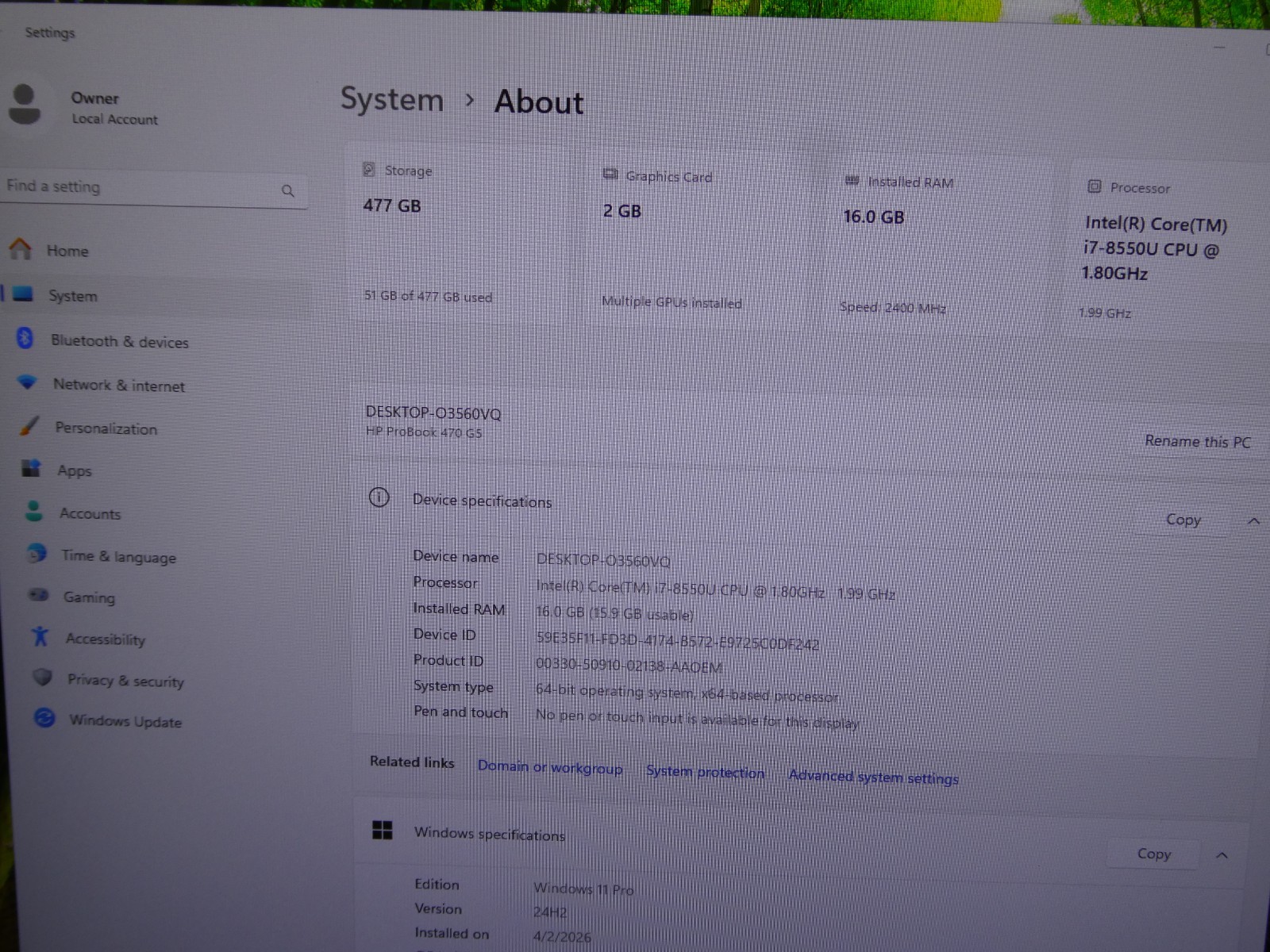Copy the Device specifications
The height and width of the screenshot is (952, 1270).
pos(1183,520)
